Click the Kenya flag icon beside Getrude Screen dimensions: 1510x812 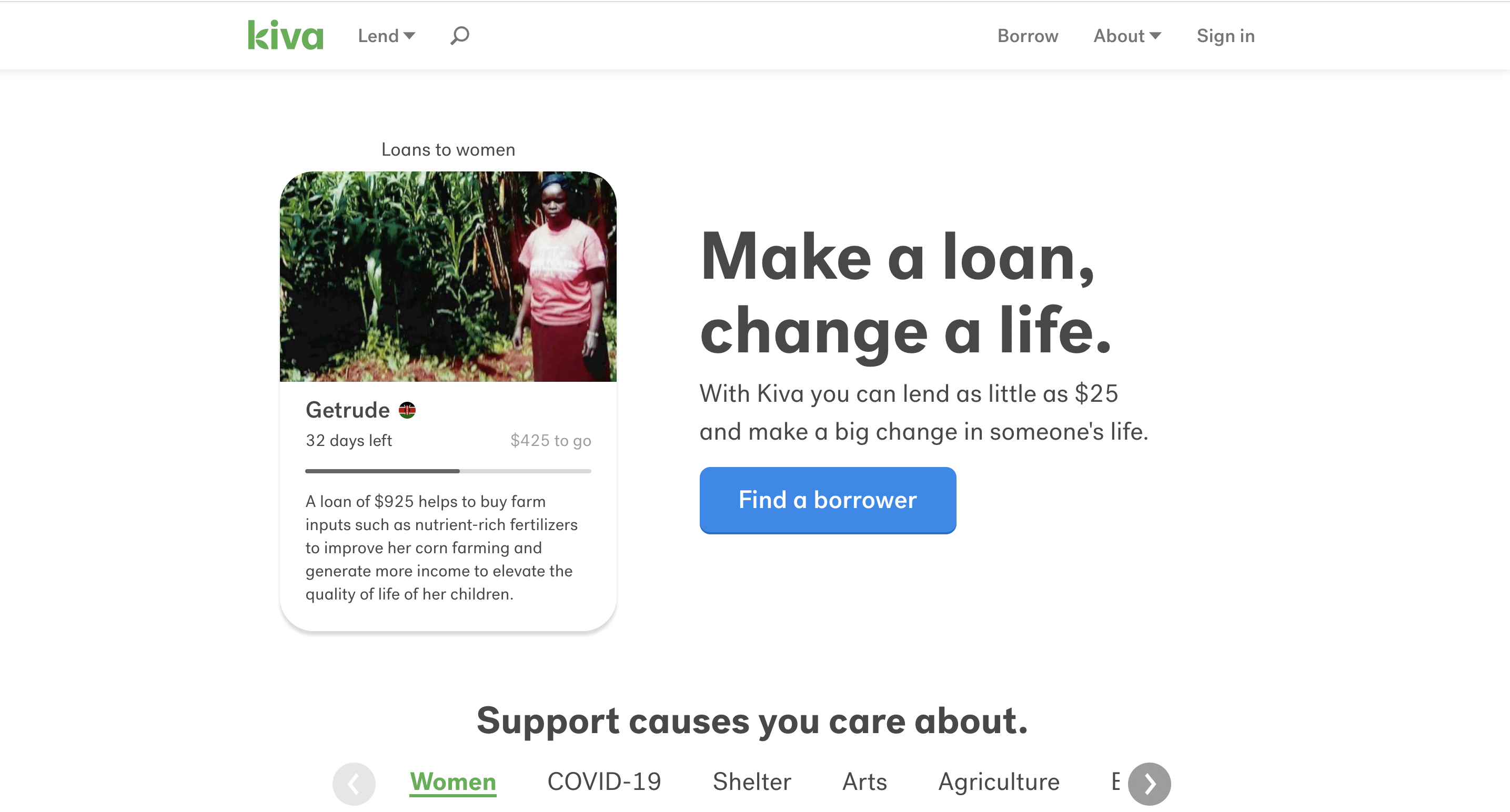tap(407, 410)
